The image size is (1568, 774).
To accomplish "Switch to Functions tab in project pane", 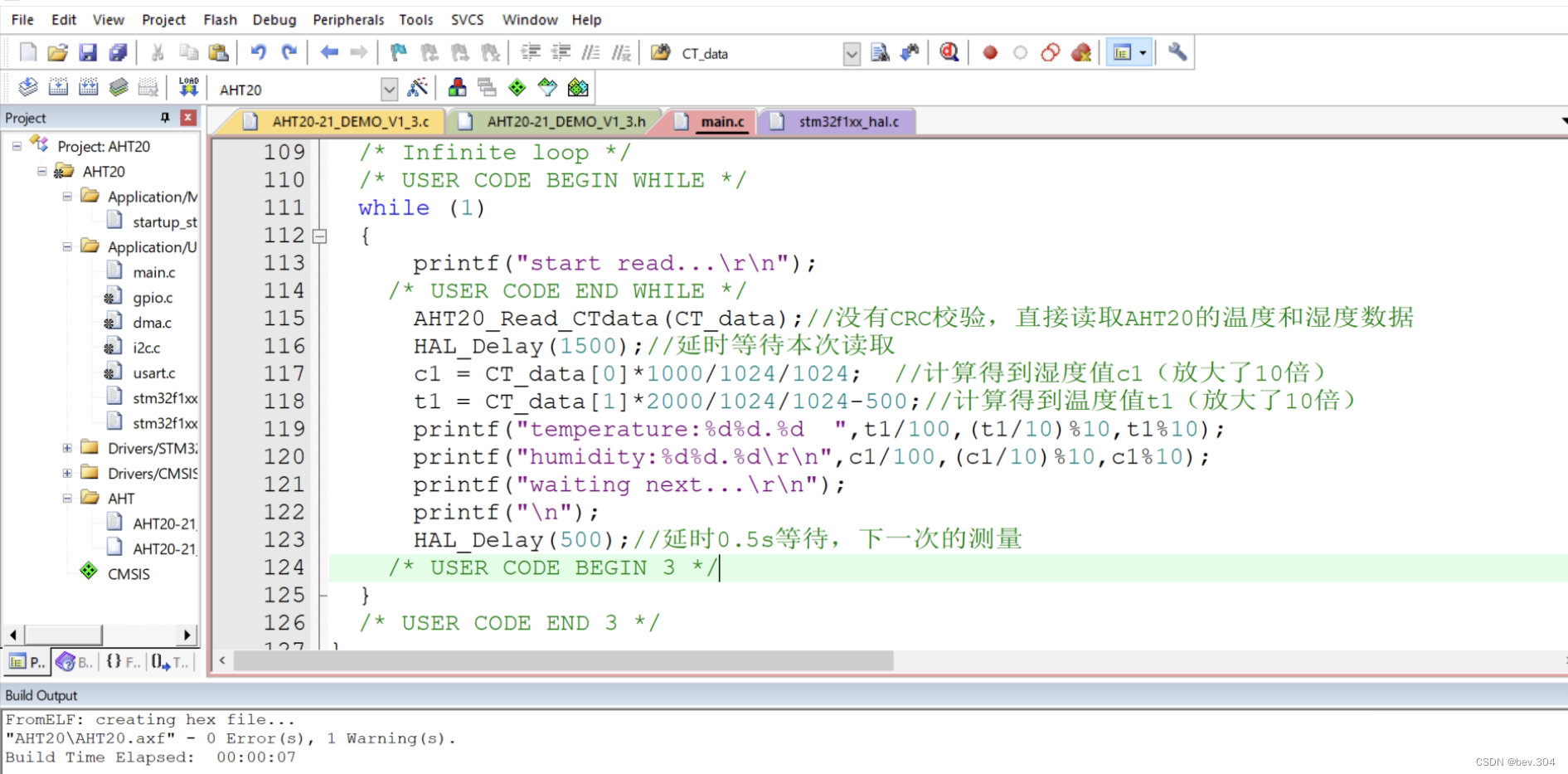I will (123, 662).
